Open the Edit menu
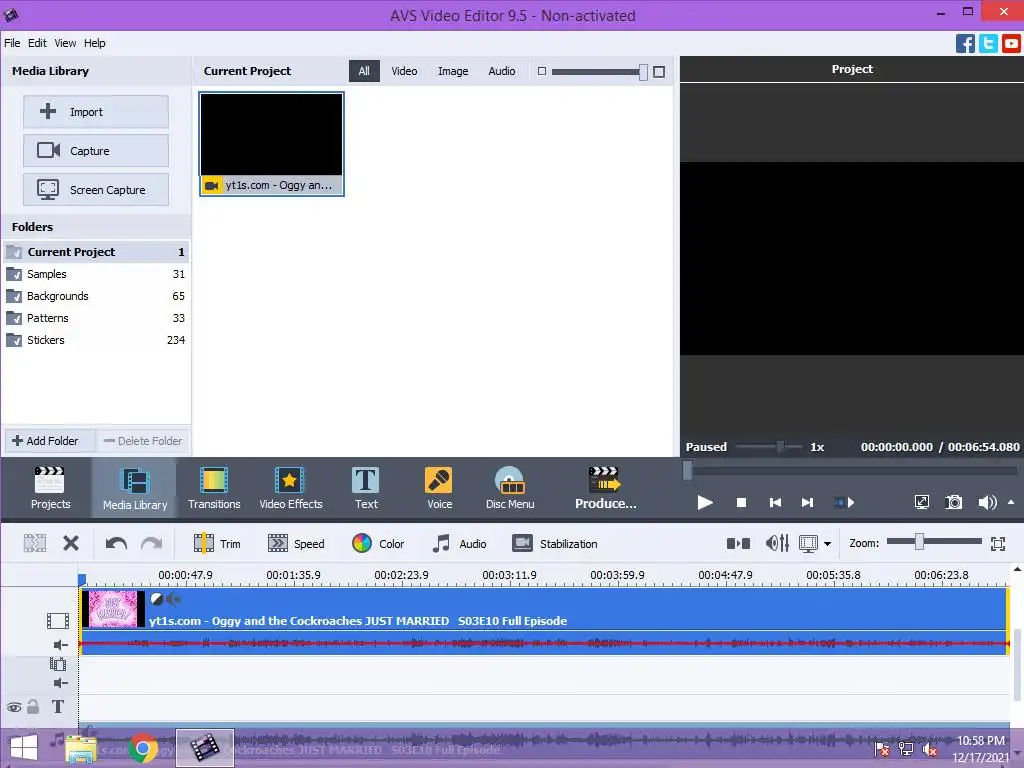 [37, 43]
